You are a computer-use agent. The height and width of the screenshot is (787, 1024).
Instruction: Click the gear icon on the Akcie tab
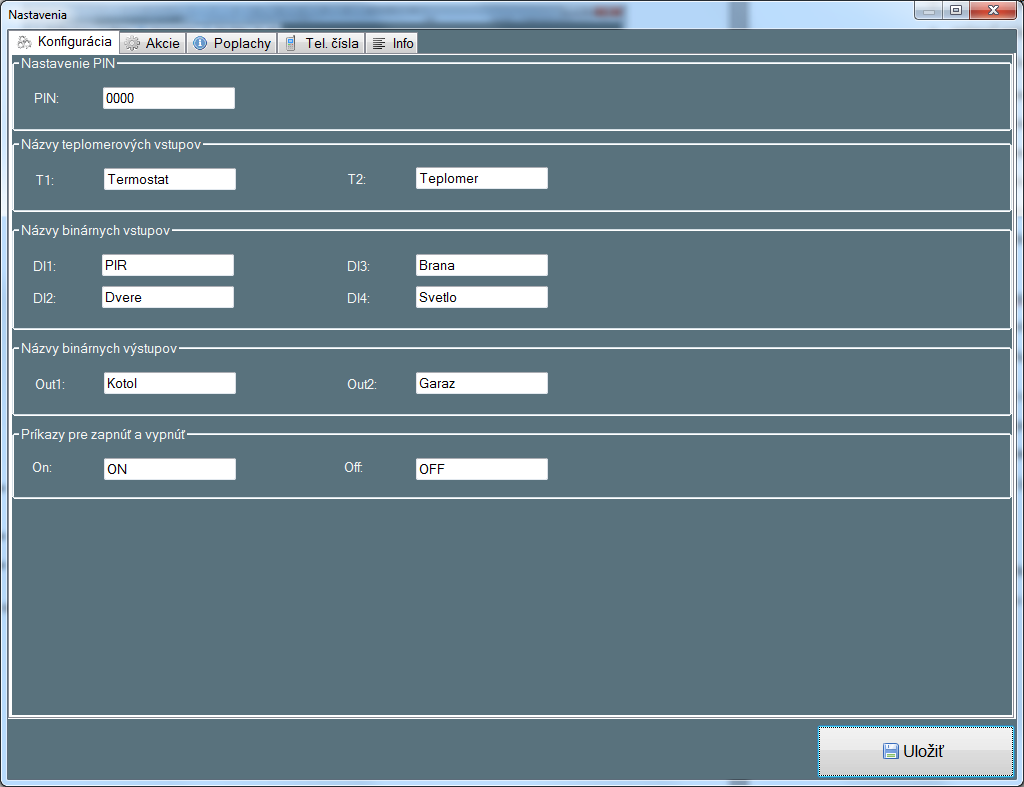pyautogui.click(x=133, y=44)
